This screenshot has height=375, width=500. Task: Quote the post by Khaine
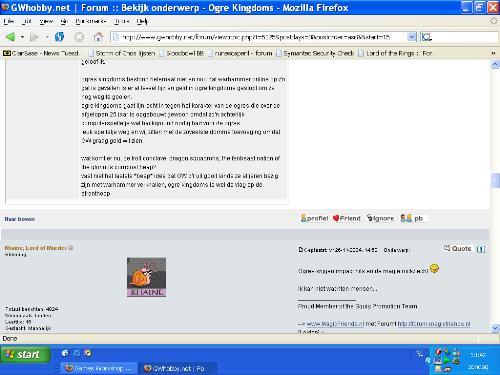pyautogui.click(x=457, y=248)
